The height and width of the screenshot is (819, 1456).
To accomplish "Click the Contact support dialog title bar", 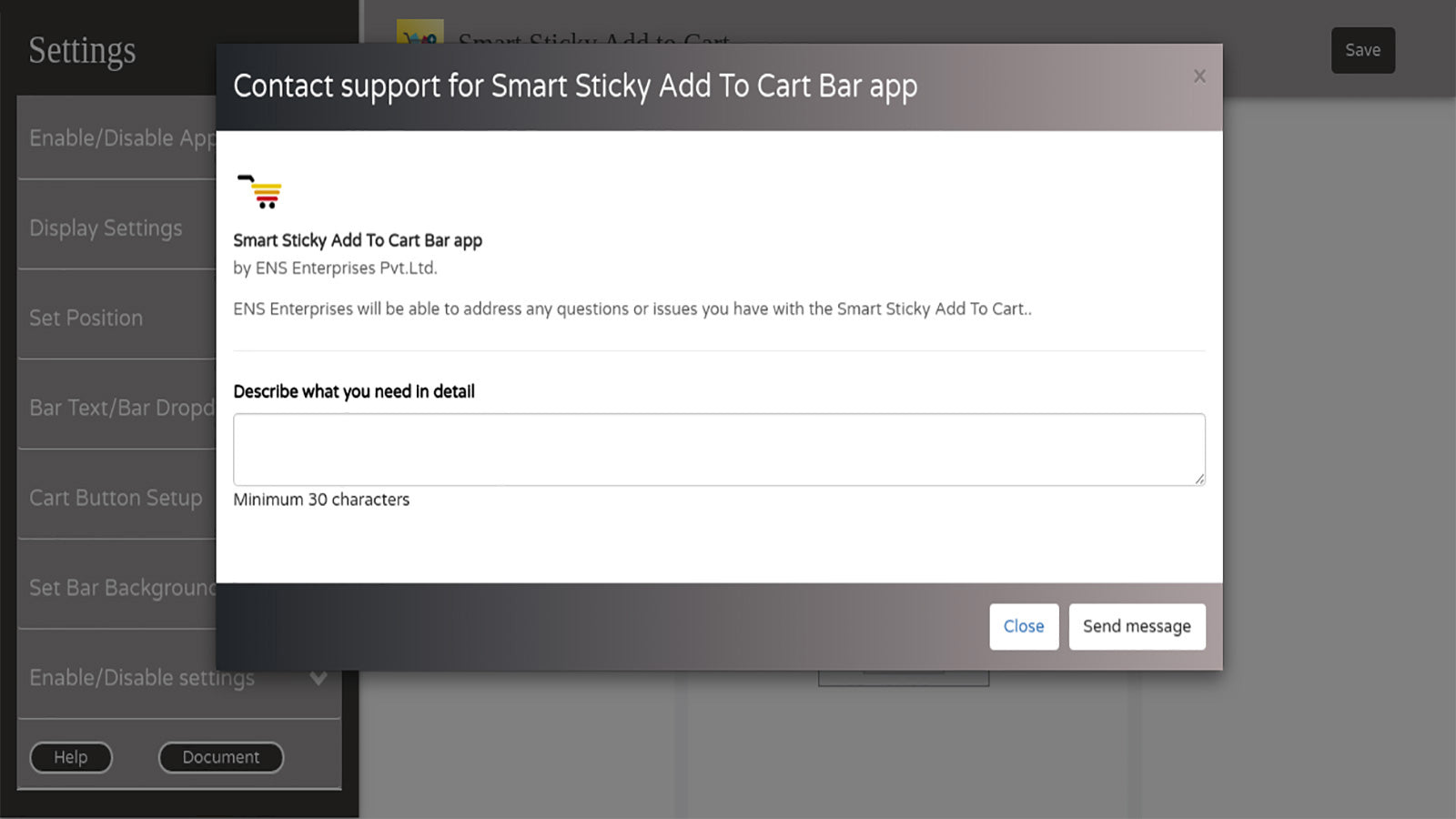I will pyautogui.click(x=575, y=86).
